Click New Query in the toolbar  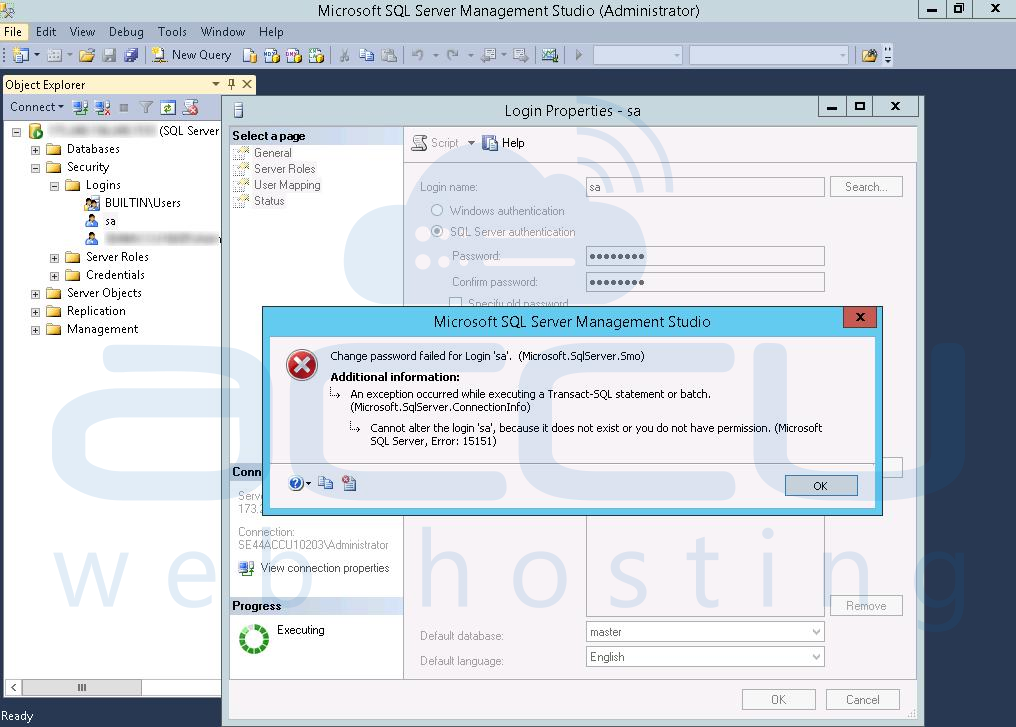click(x=192, y=55)
